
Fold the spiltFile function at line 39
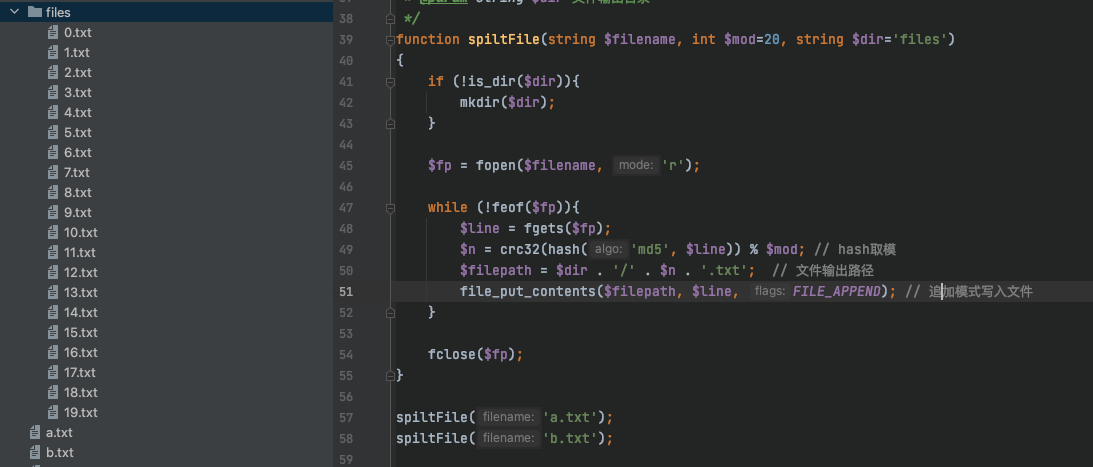click(x=388, y=40)
